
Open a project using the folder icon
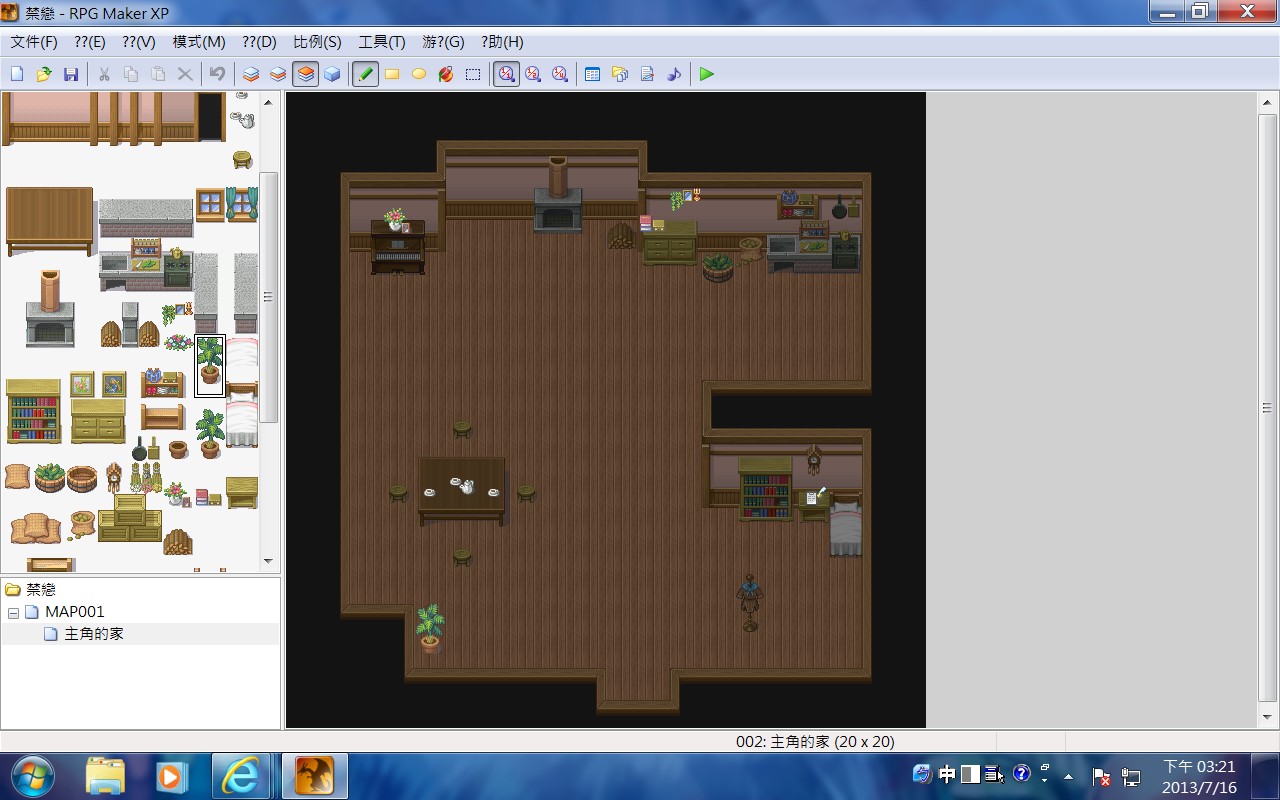click(x=44, y=74)
